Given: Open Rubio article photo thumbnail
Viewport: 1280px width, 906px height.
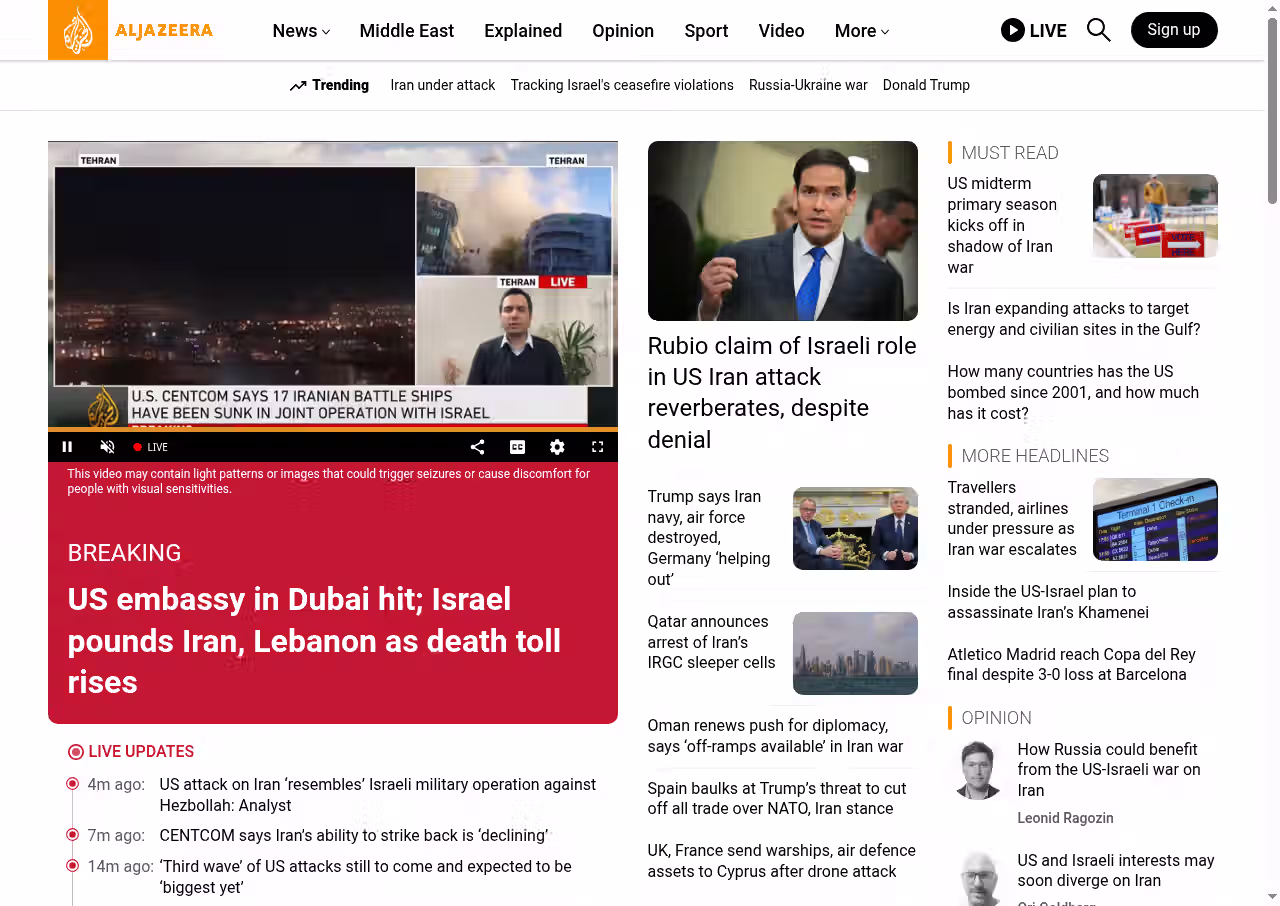Looking at the screenshot, I should [782, 231].
